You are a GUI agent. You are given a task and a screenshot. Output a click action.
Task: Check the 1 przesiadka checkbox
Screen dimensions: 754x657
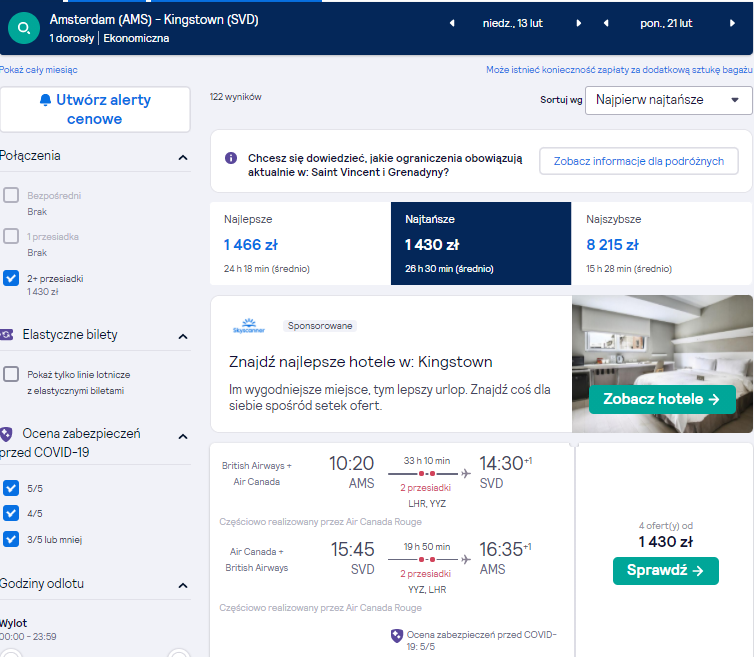pos(11,236)
